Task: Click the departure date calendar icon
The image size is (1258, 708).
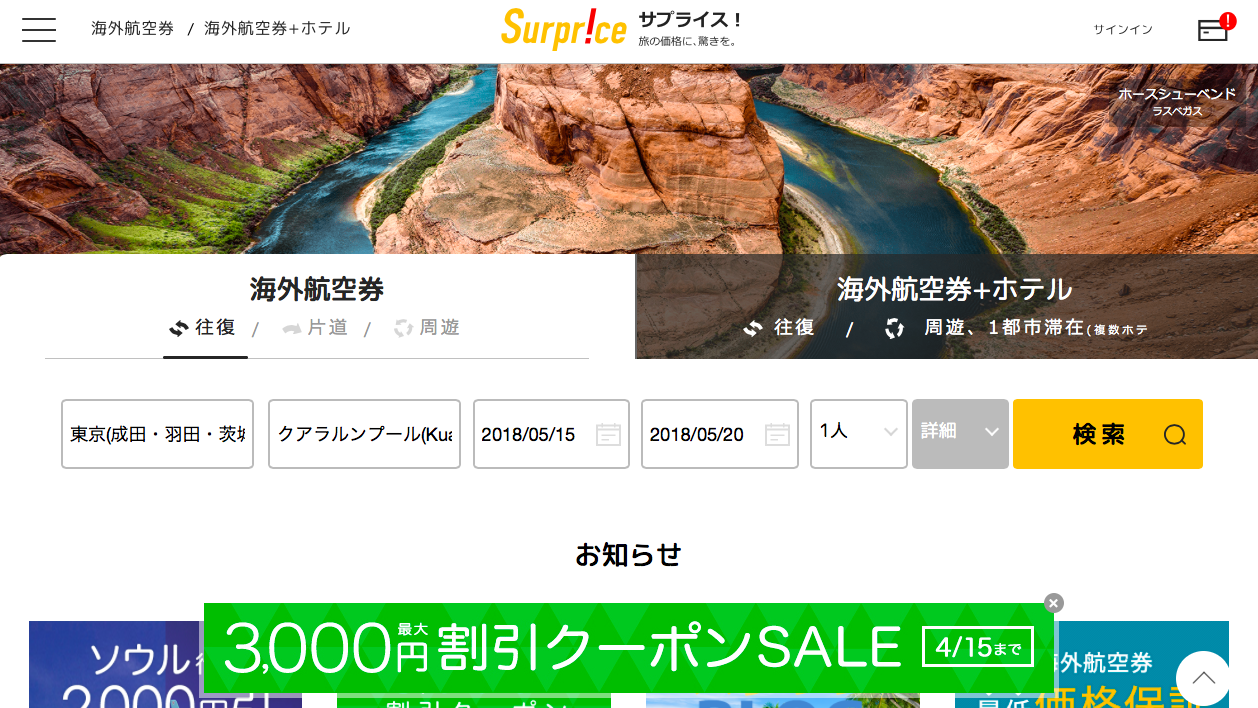Action: click(x=608, y=434)
